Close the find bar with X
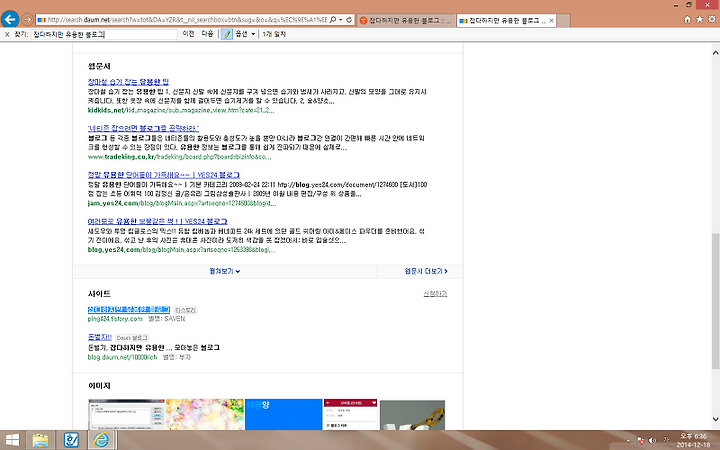This screenshot has width=720, height=450. 7,34
